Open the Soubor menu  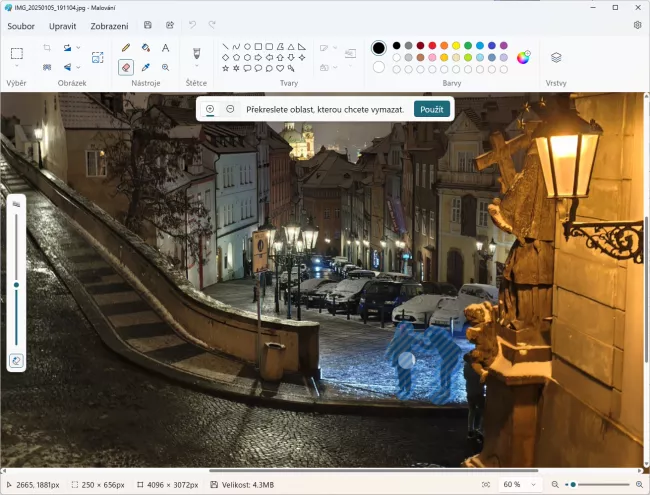tap(21, 25)
